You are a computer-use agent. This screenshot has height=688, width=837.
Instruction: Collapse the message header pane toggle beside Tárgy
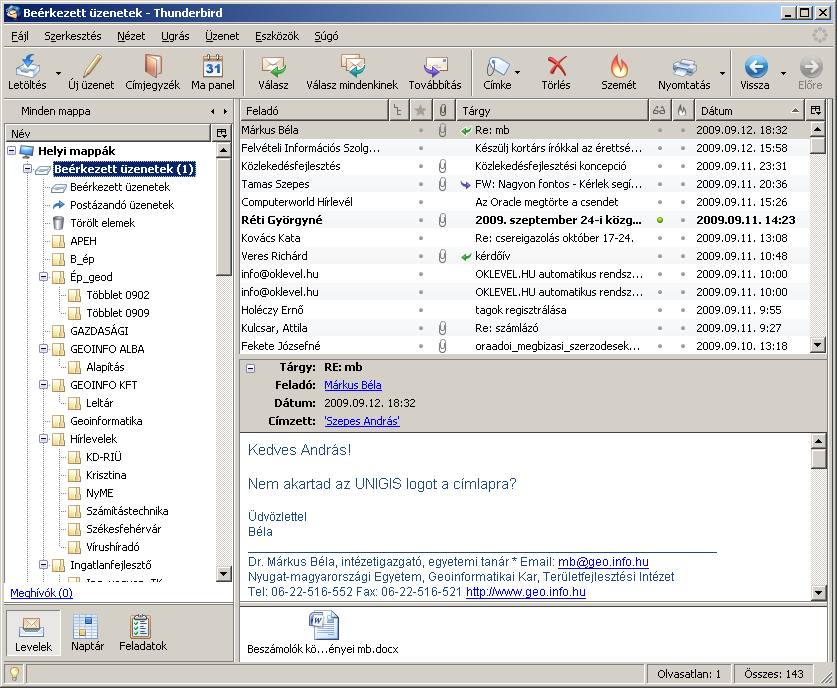pos(250,368)
